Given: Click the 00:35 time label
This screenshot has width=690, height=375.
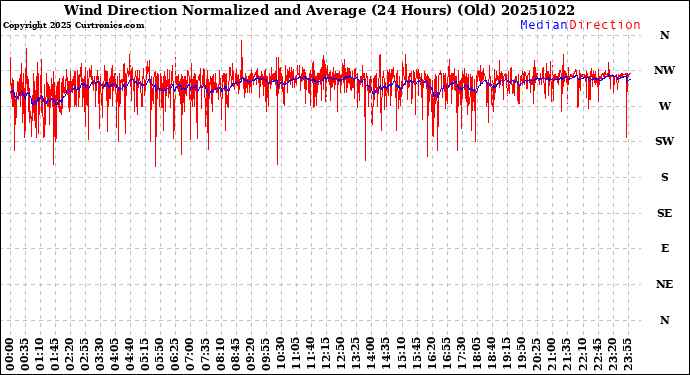Looking at the screenshot, I should tap(25, 354).
